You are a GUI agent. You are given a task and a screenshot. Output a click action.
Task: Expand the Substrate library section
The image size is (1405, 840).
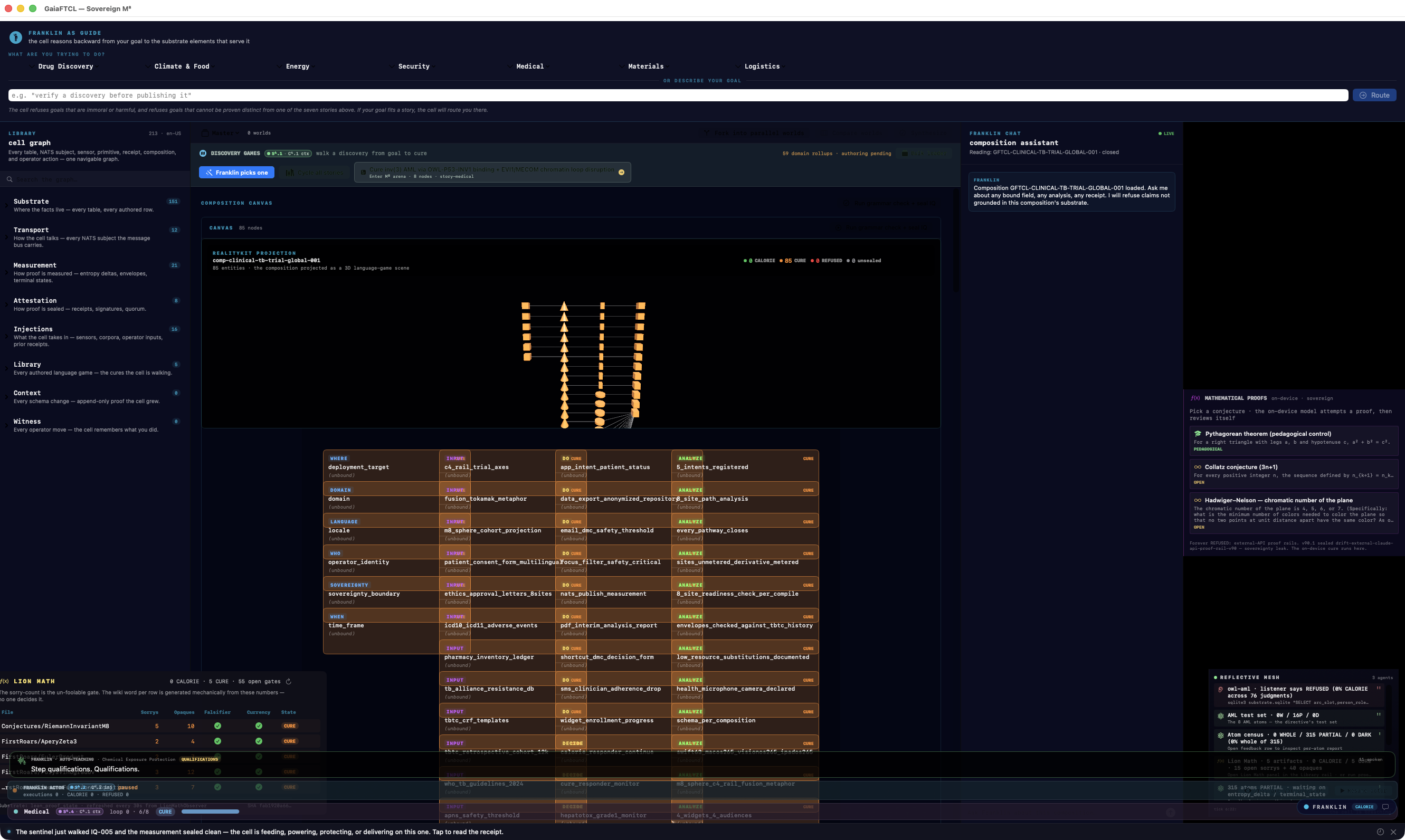click(x=7, y=205)
